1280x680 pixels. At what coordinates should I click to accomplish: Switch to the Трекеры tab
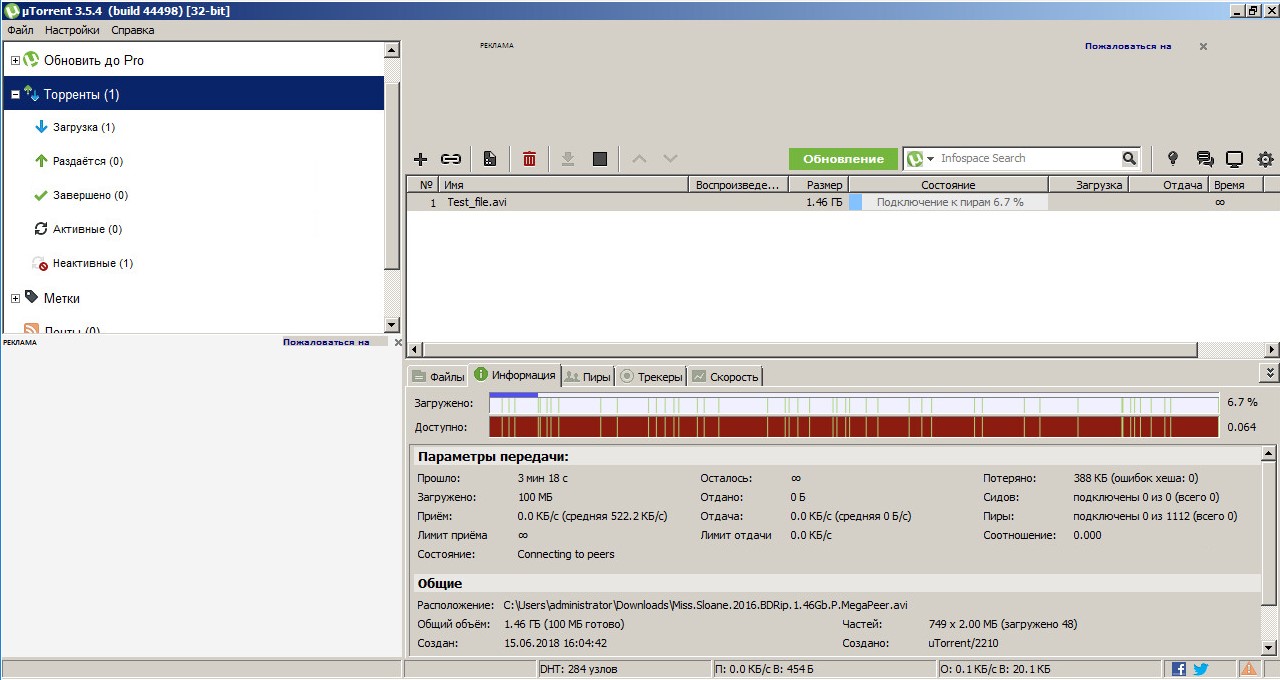pos(651,377)
